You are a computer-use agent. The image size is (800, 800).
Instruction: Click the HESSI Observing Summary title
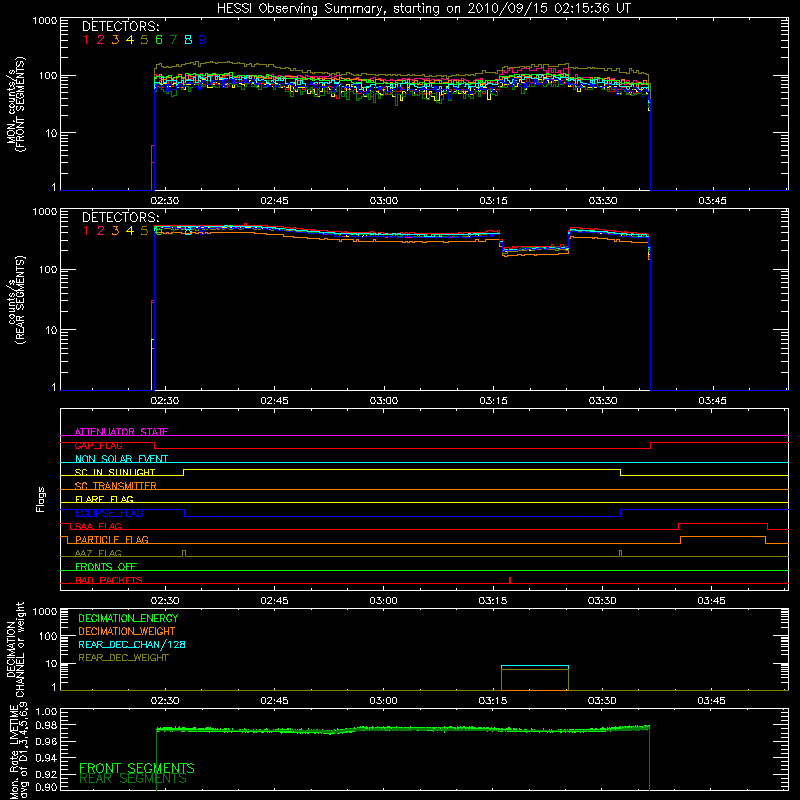pyautogui.click(x=423, y=8)
